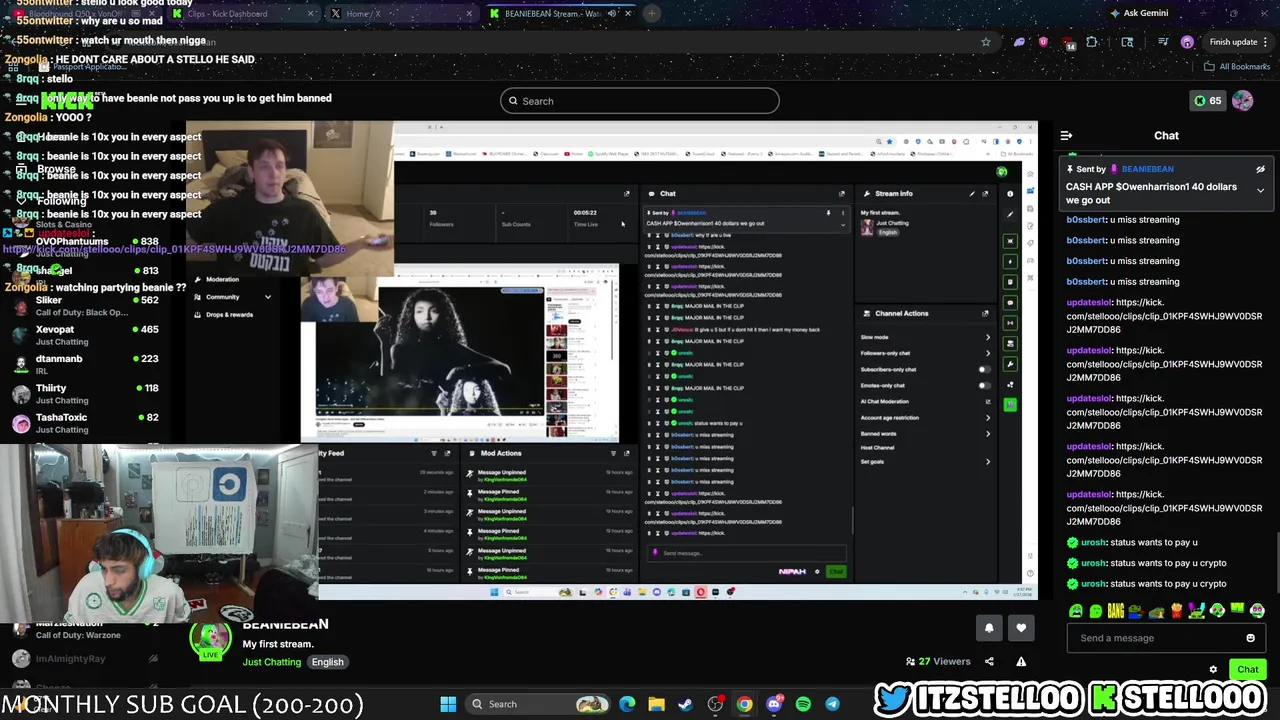Pop out the Stream info panel
This screenshot has height=720, width=1280.
(985, 194)
